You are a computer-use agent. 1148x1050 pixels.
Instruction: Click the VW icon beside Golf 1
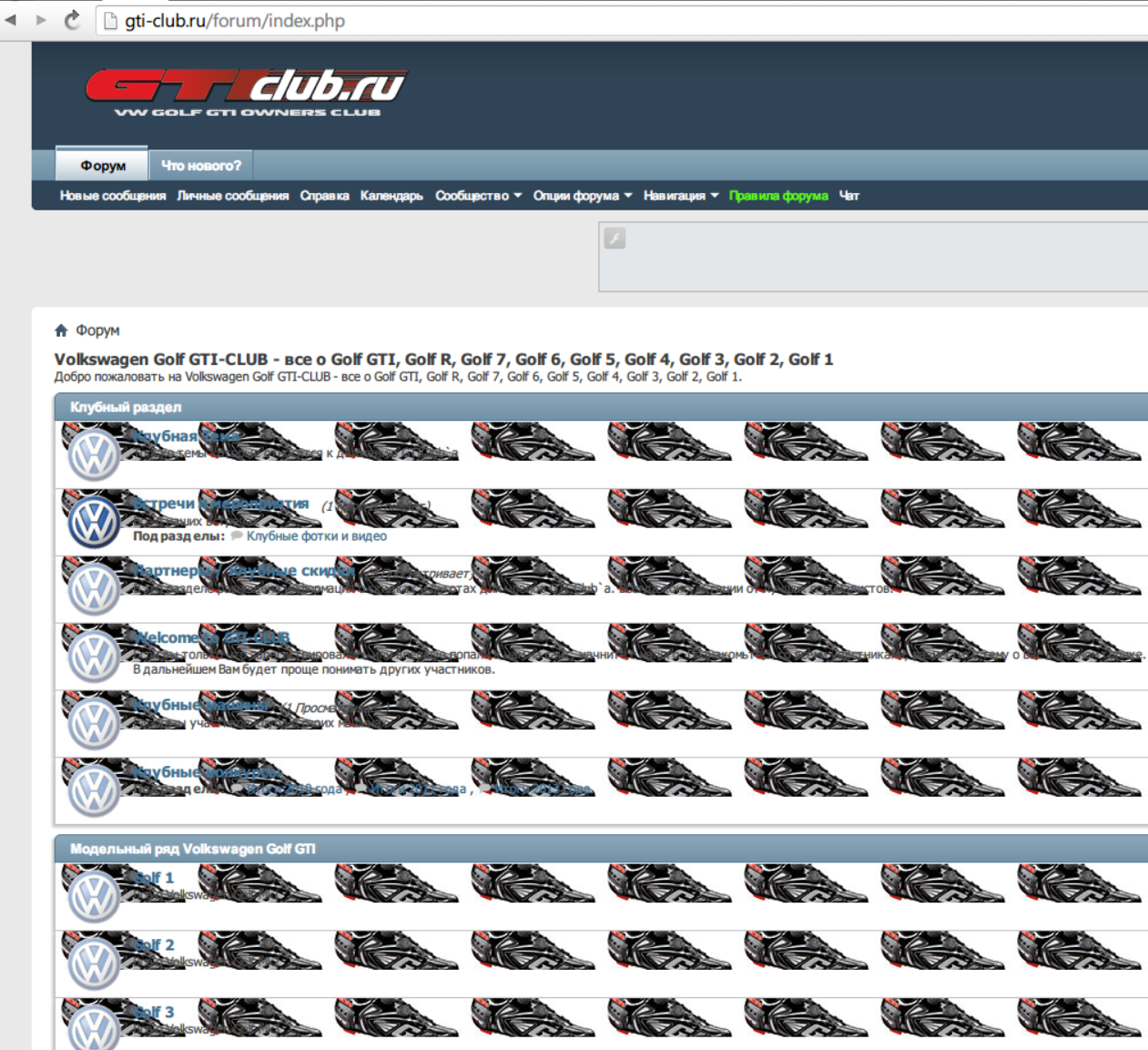pos(94,896)
